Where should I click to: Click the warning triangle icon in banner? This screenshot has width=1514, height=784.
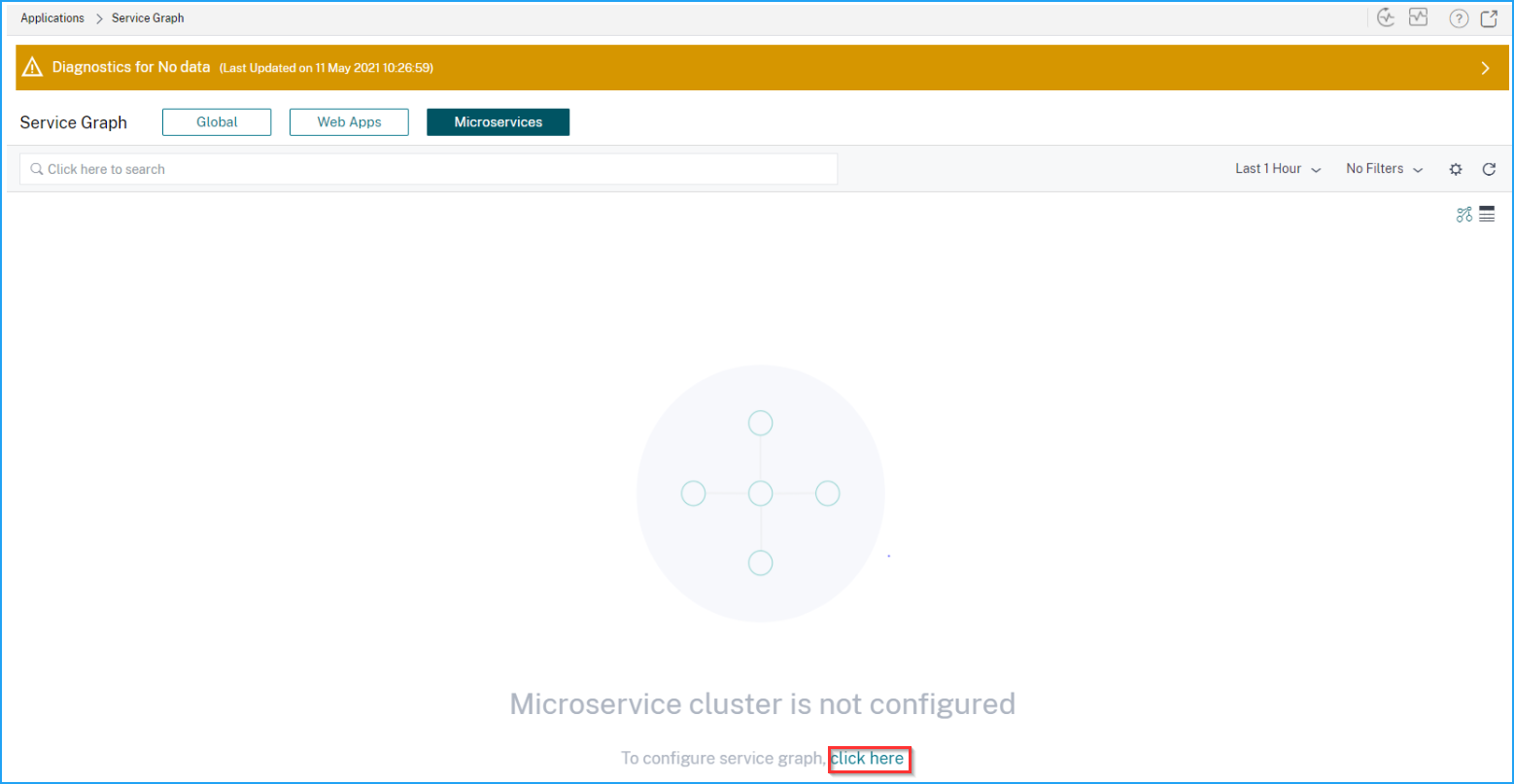point(33,67)
